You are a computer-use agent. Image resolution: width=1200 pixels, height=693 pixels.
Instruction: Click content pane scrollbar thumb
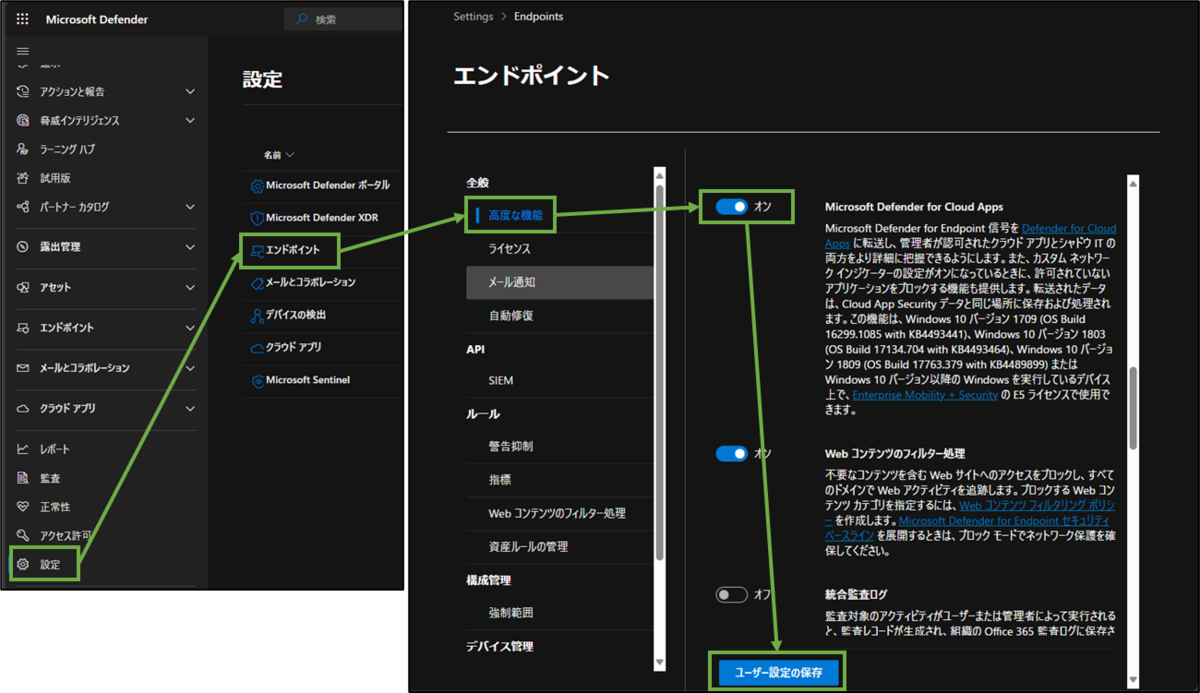pyautogui.click(x=1133, y=407)
